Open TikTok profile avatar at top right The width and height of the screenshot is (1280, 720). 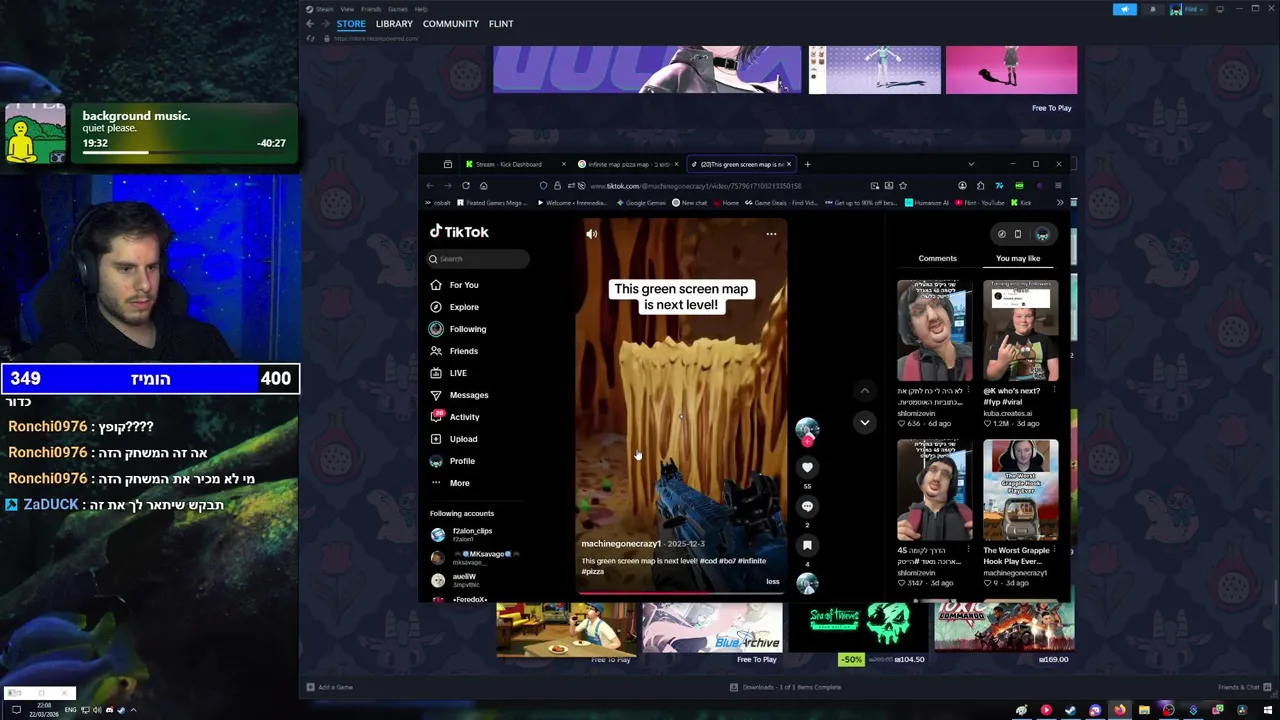pos(1042,234)
